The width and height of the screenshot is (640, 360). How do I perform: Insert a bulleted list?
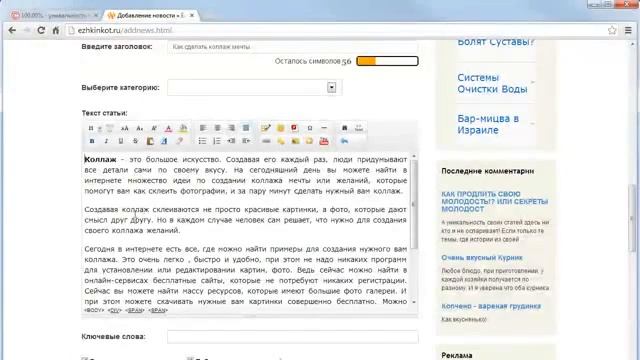(202, 141)
